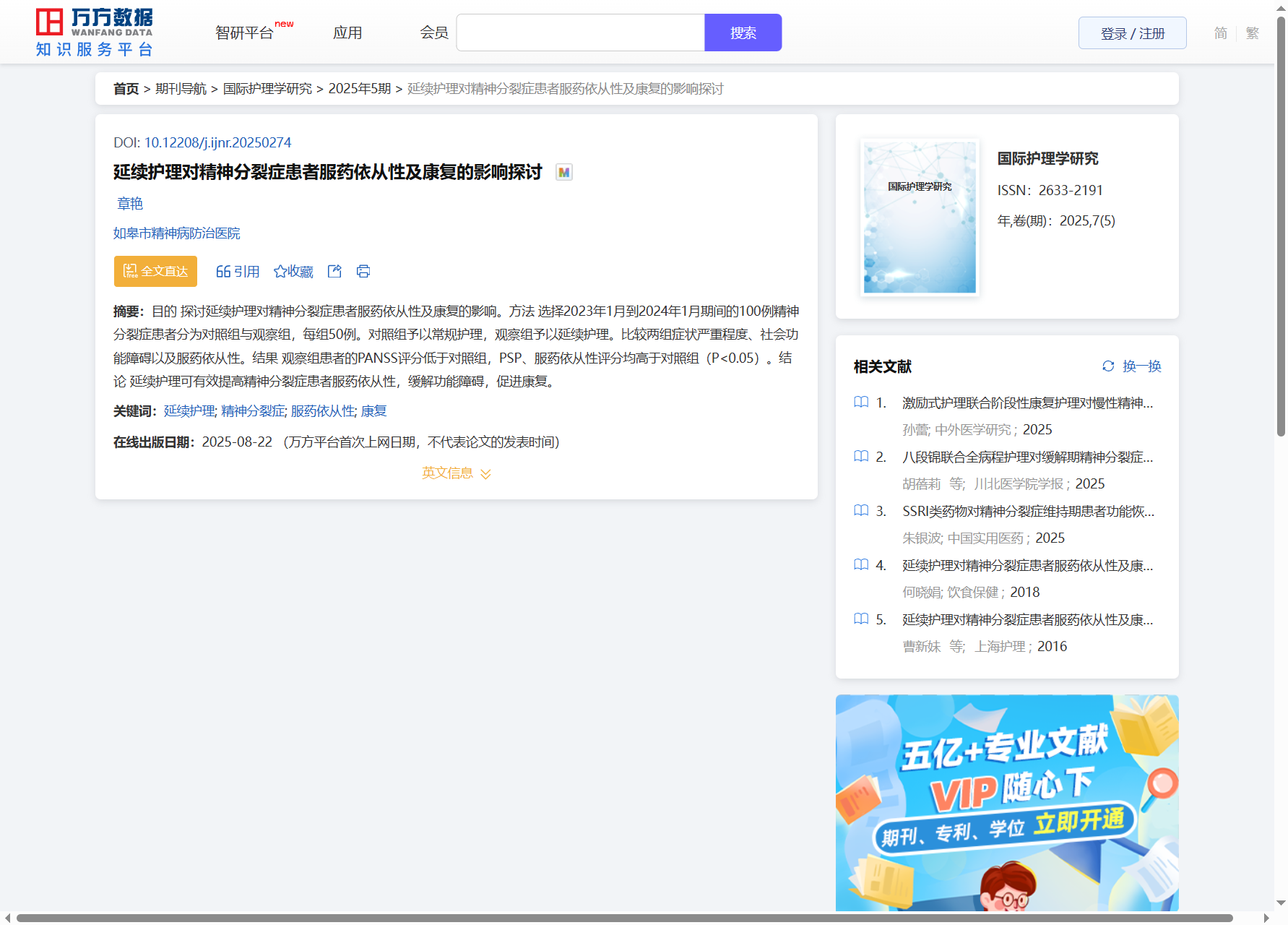Click the M badge icon beside the article title

[564, 172]
